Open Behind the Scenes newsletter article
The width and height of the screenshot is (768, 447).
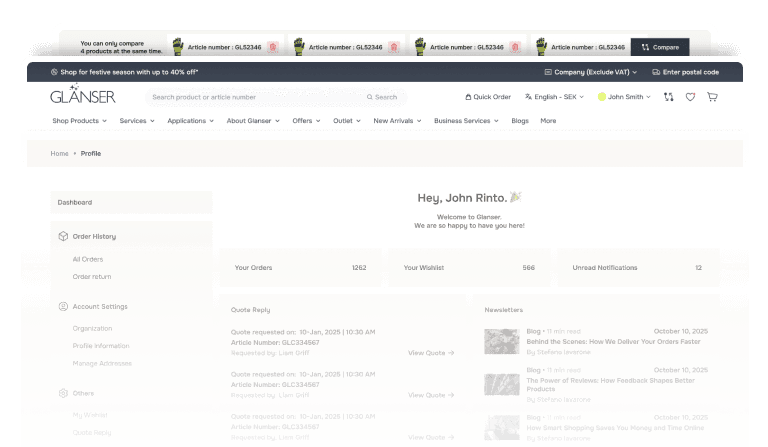pyautogui.click(x=613, y=342)
